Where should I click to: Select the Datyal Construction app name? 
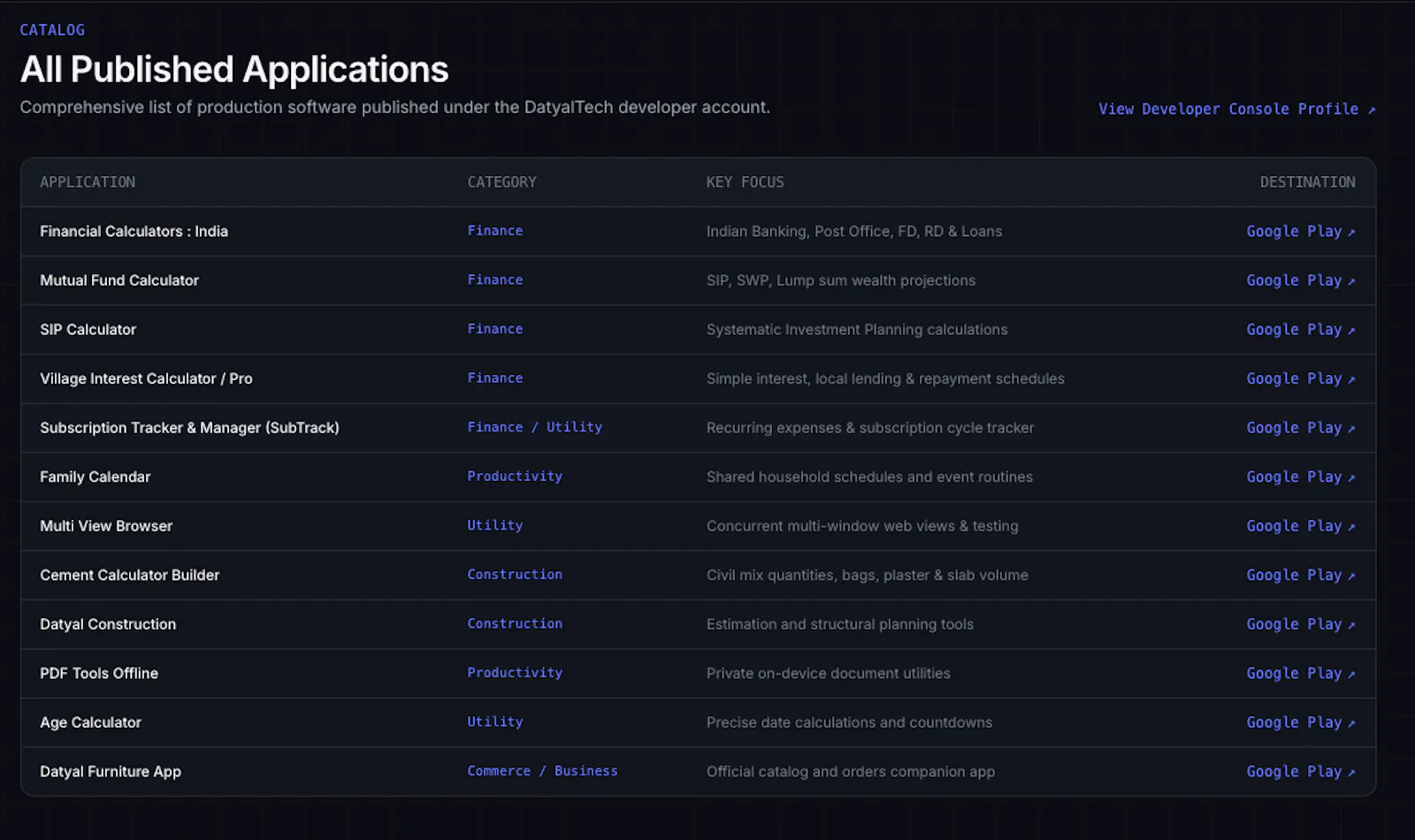click(108, 623)
